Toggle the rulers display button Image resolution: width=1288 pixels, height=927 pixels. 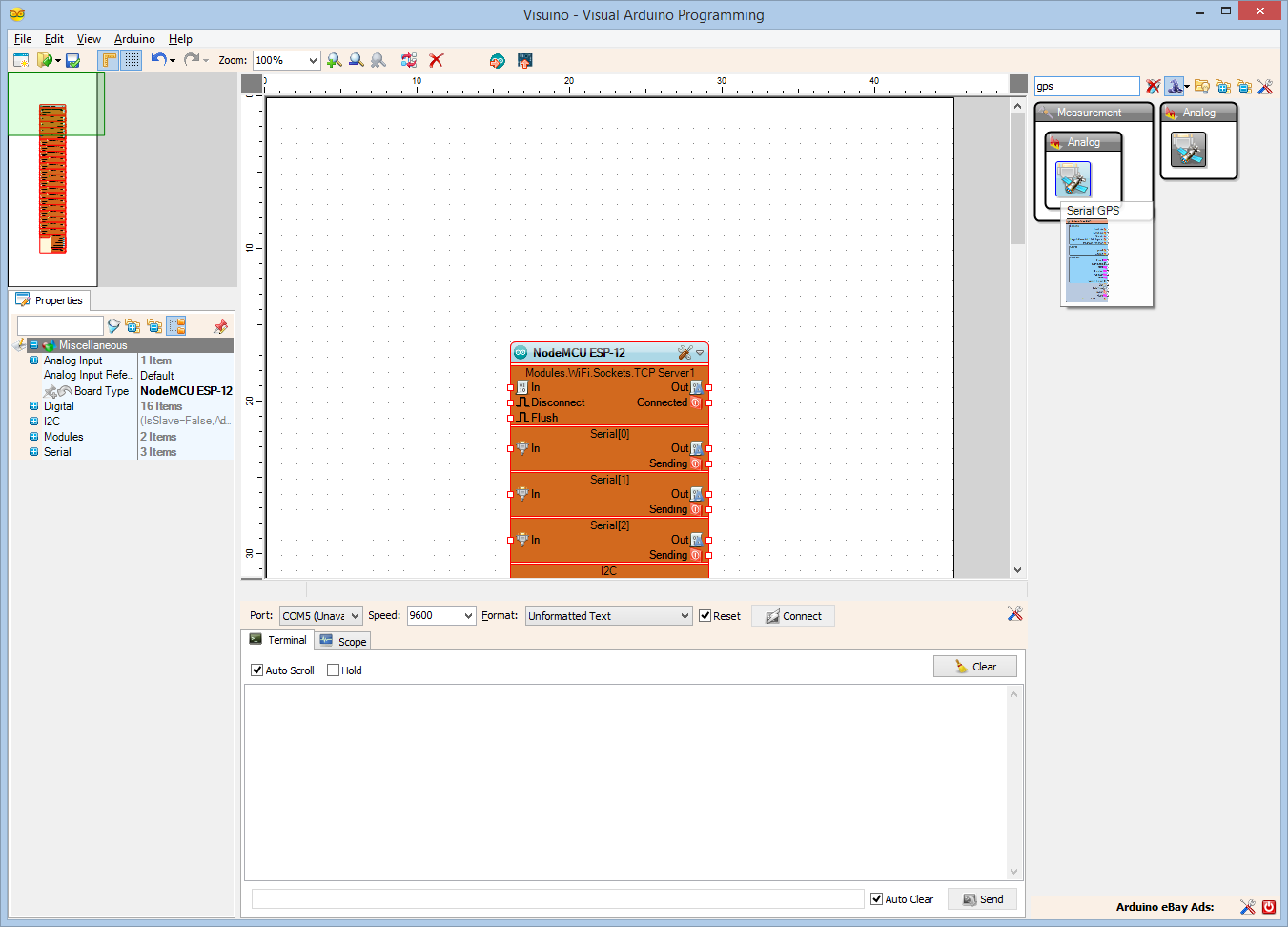110,60
